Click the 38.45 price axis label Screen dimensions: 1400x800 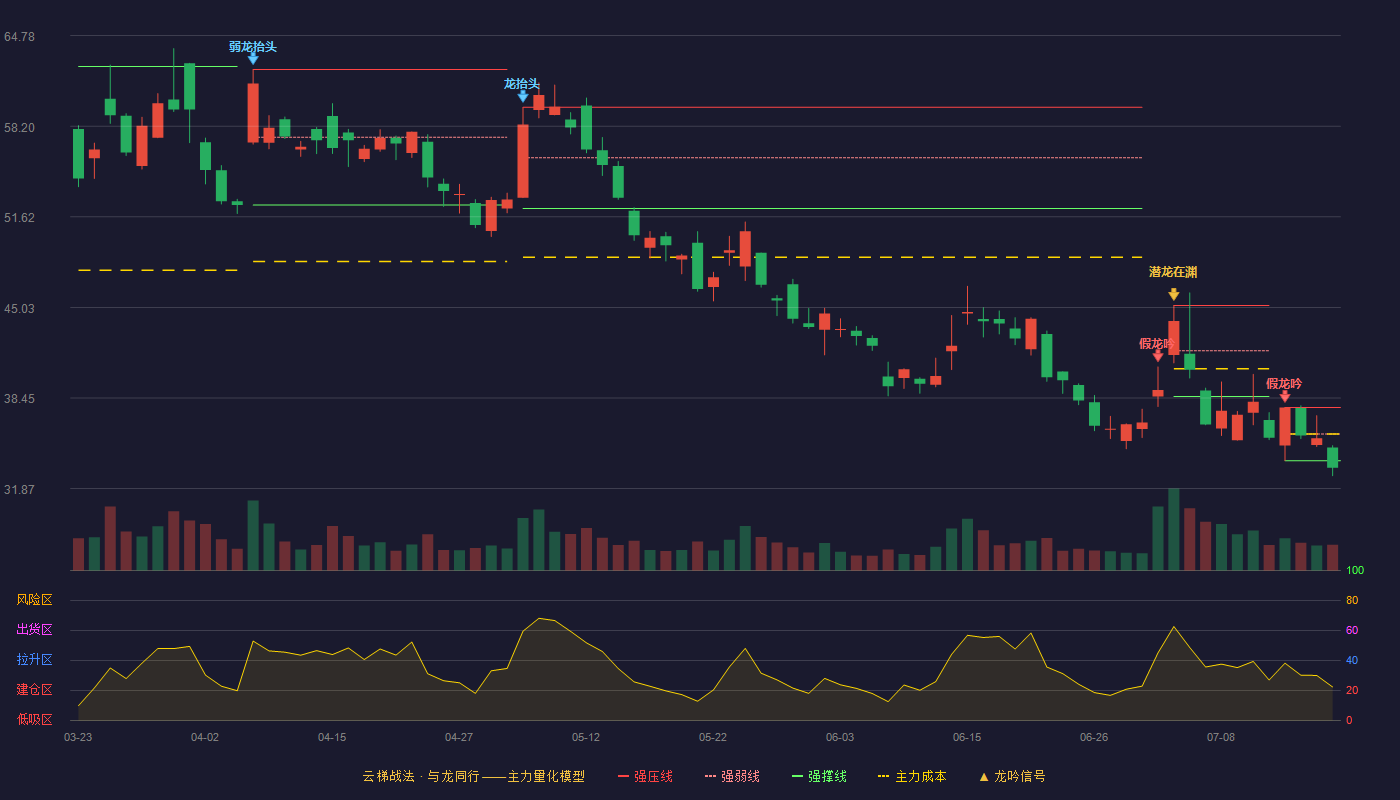coord(19,399)
